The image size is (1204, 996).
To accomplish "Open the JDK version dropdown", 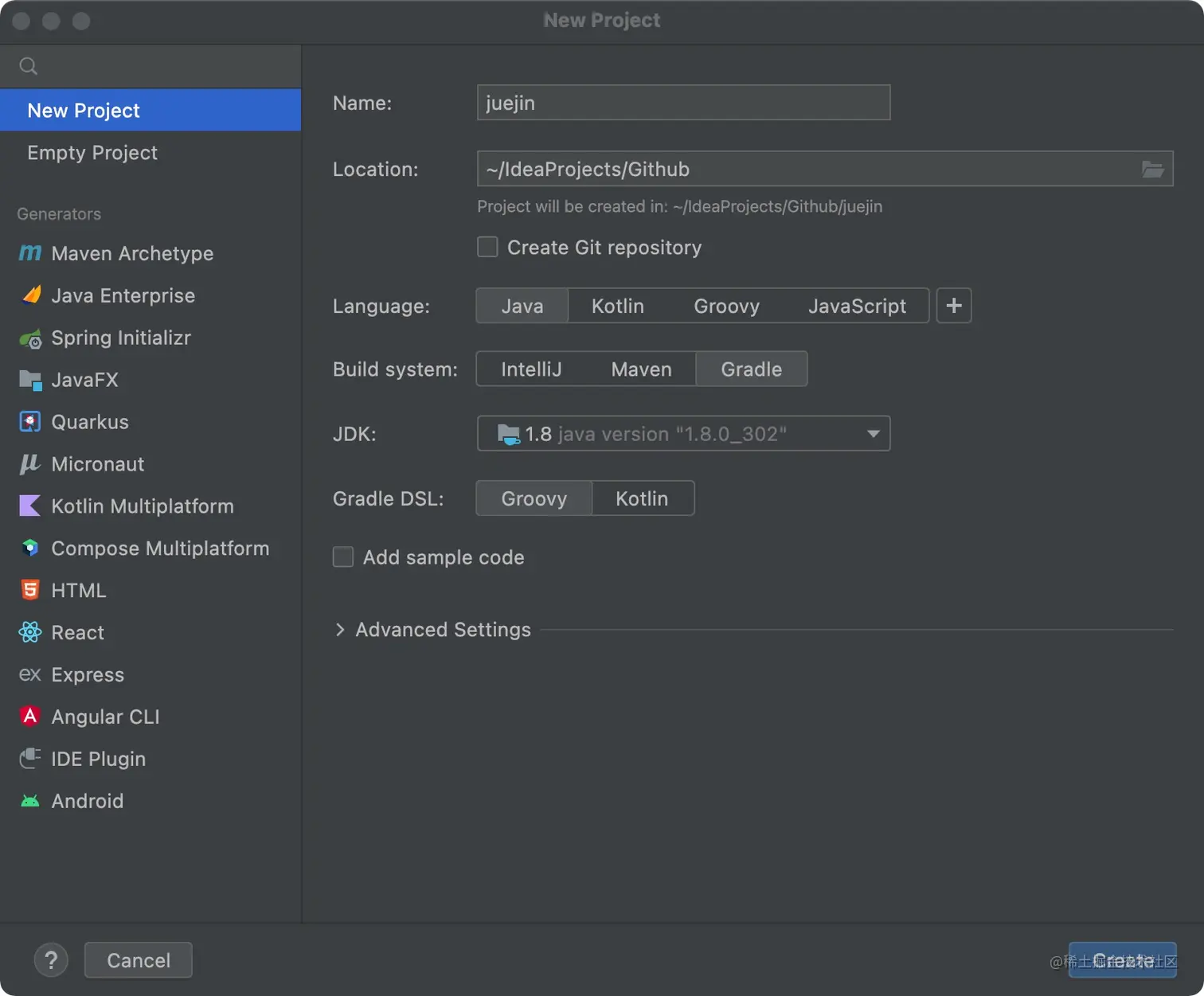I will pos(683,434).
